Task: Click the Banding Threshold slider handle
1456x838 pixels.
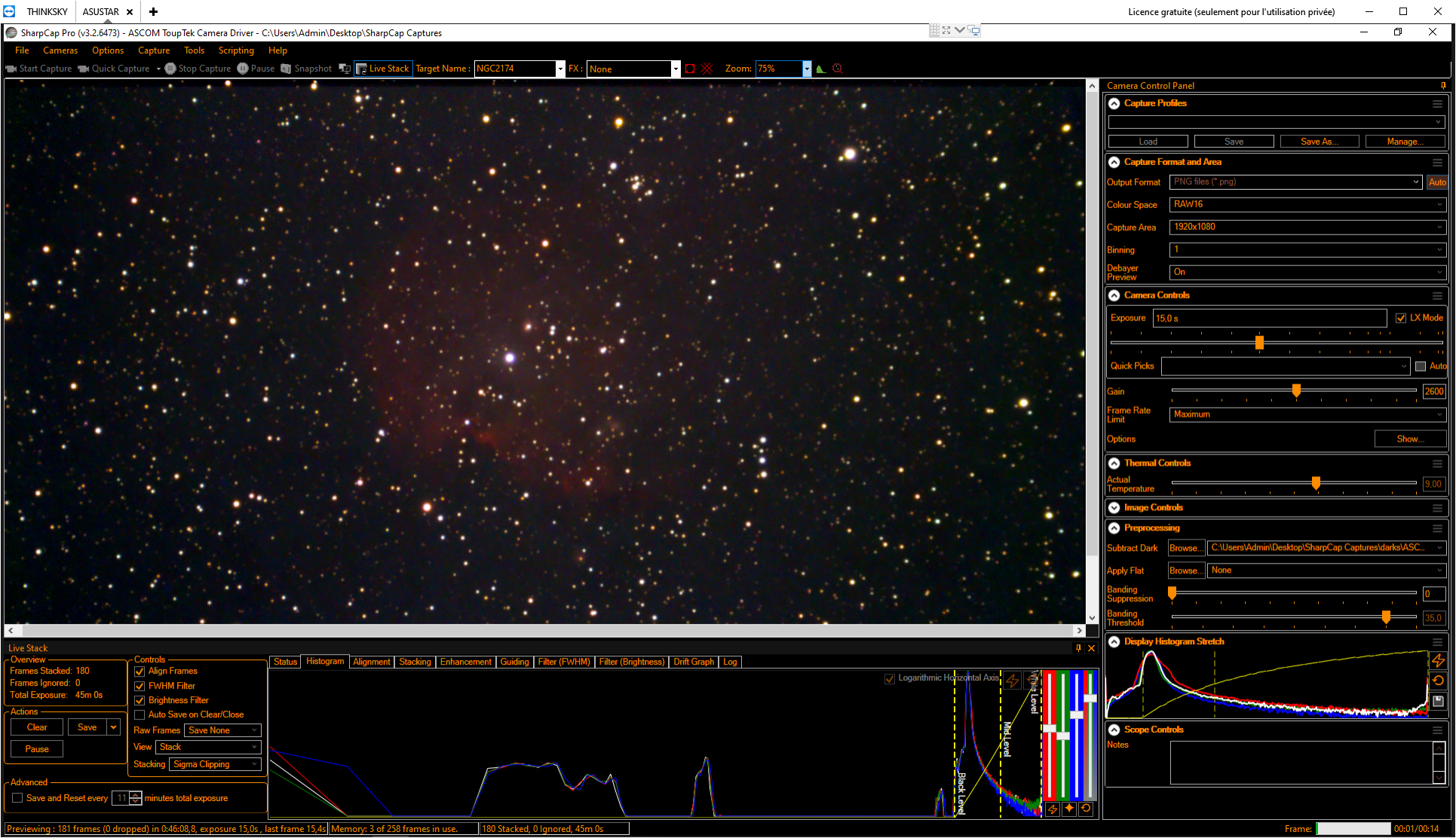Action: 1386,617
